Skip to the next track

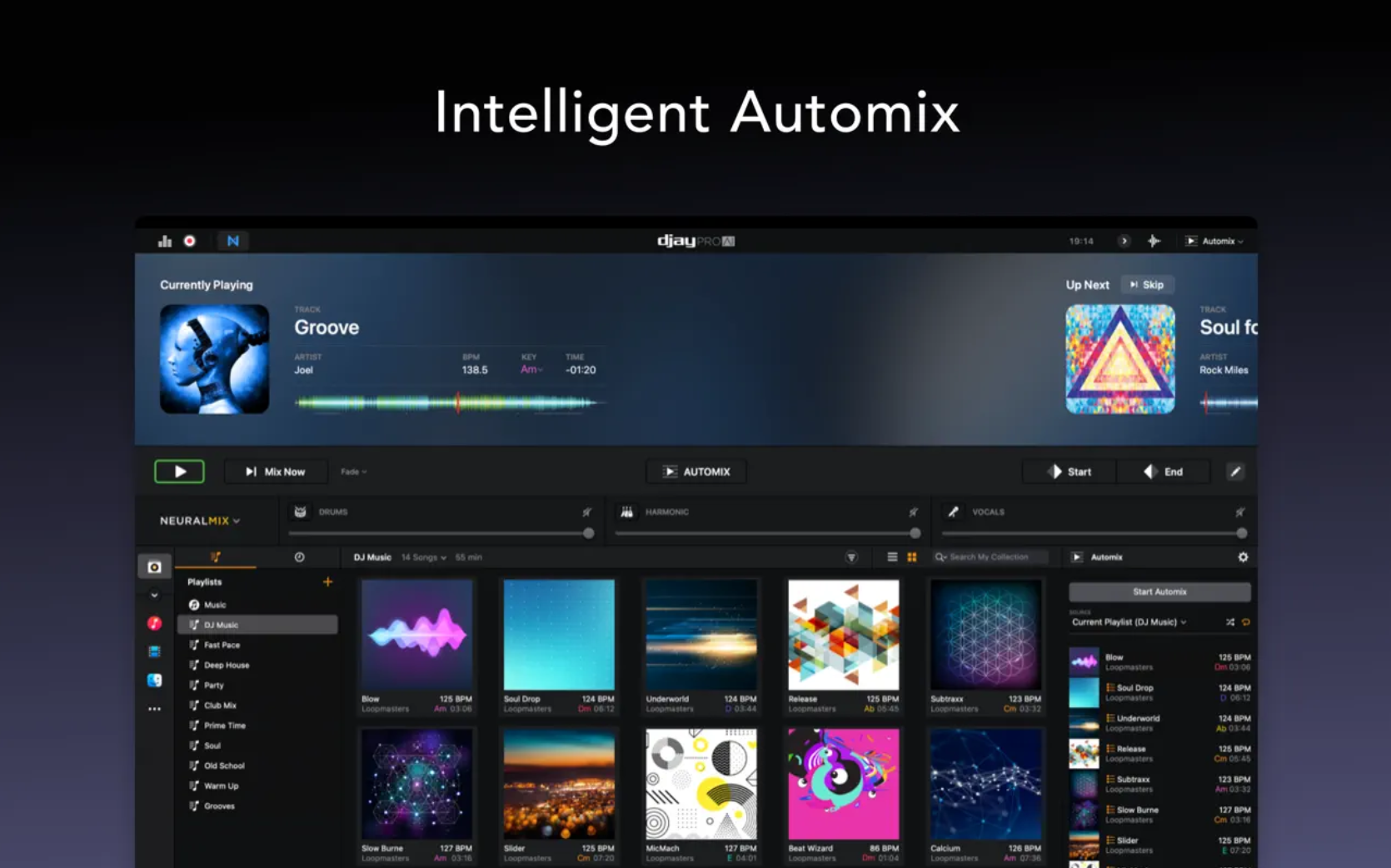click(1147, 285)
